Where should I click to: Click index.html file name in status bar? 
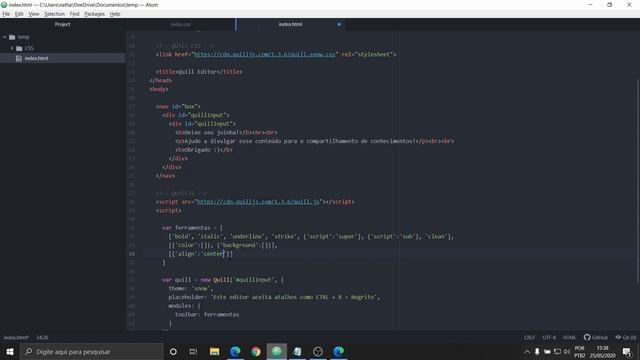coord(16,338)
